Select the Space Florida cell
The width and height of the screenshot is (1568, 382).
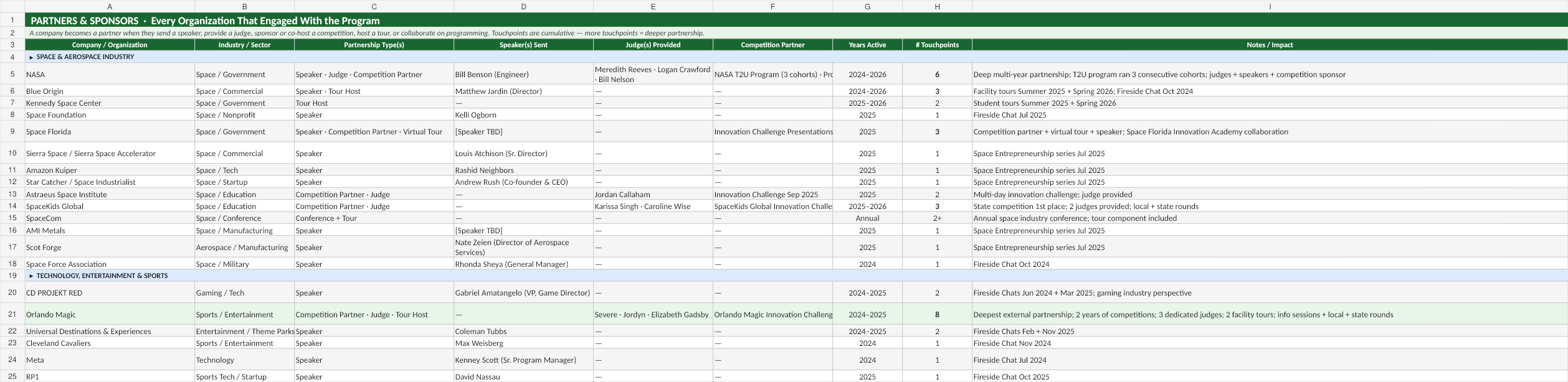click(x=110, y=131)
